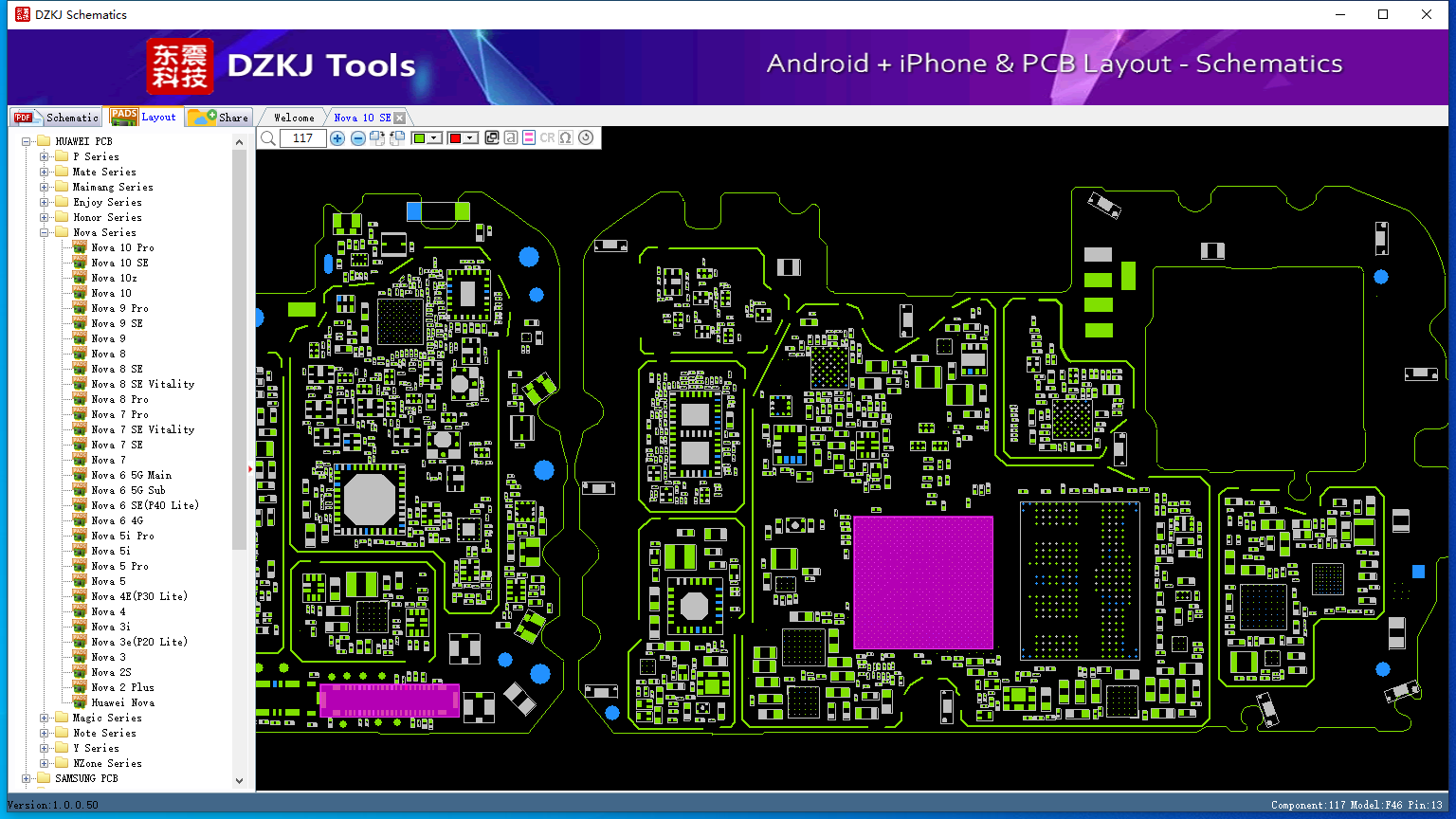The width and height of the screenshot is (1456, 819).
Task: Zoom in with the blue plus button
Action: [337, 138]
